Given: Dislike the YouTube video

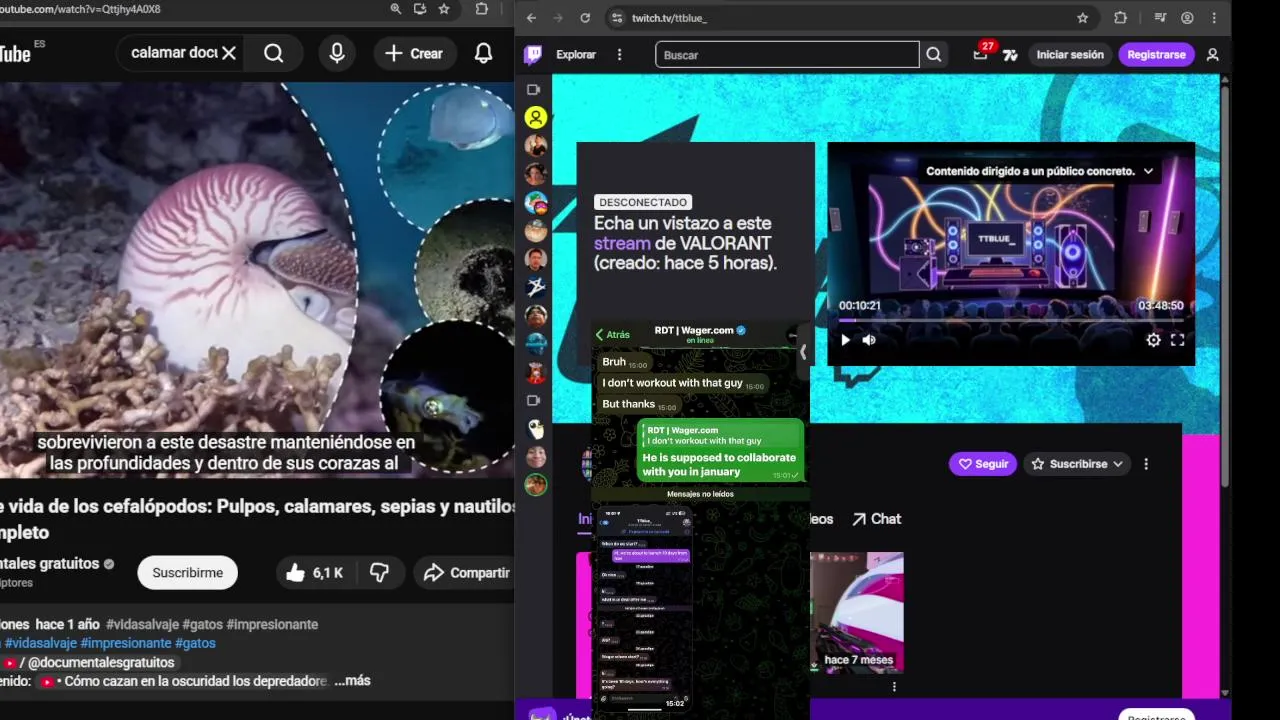Looking at the screenshot, I should coord(380,573).
